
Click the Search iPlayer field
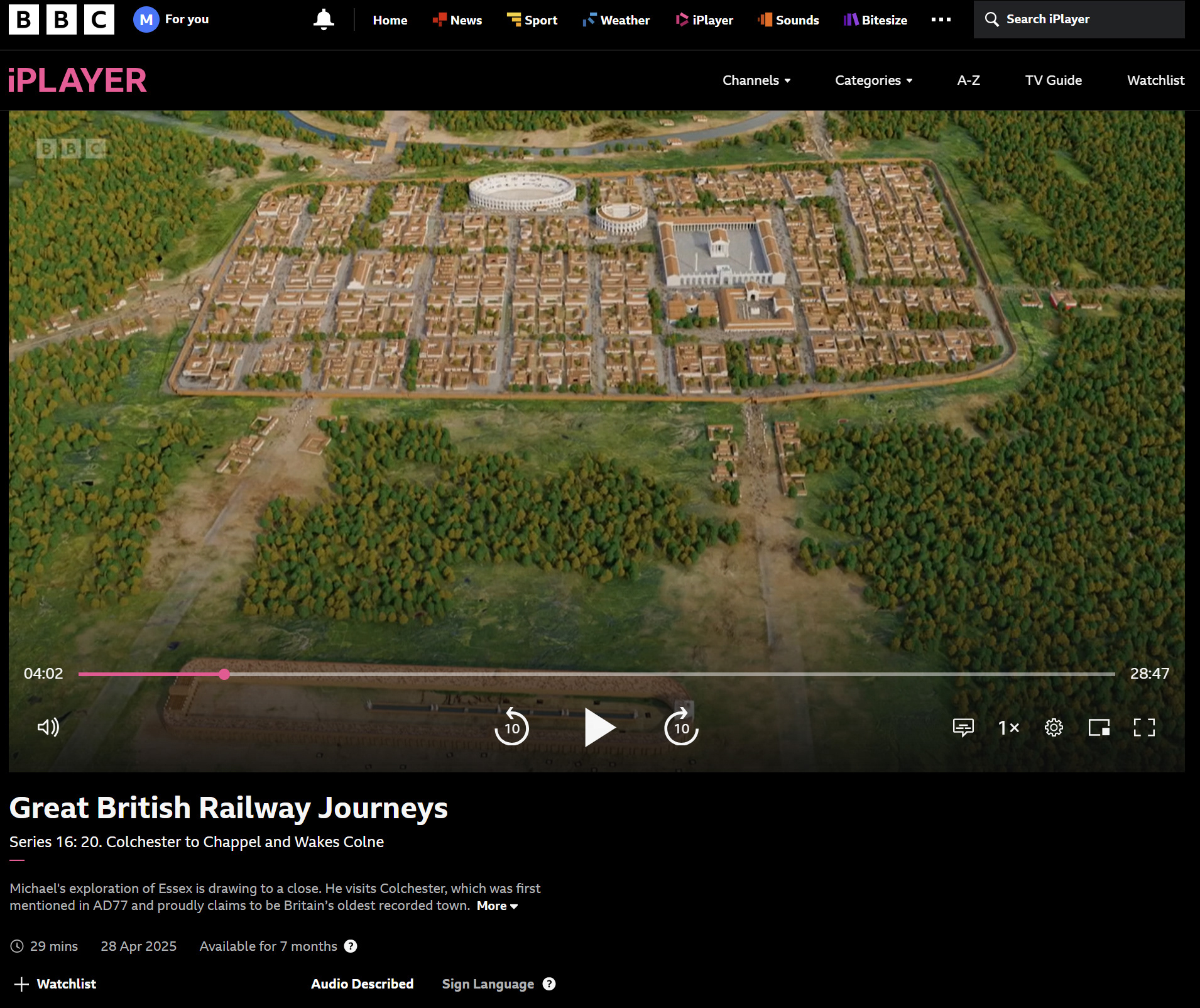click(1079, 19)
